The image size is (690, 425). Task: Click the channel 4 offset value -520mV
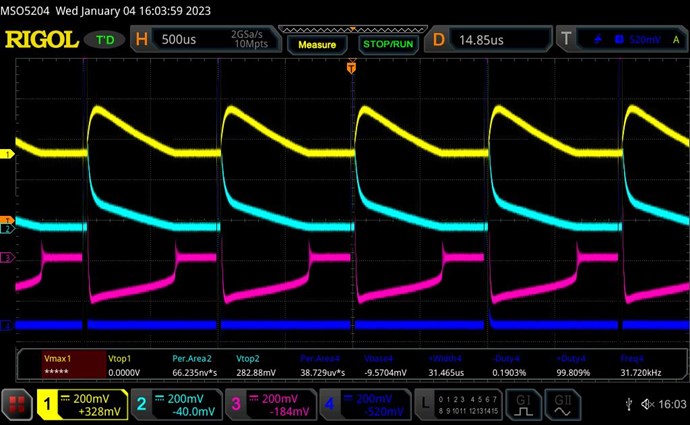tap(384, 412)
